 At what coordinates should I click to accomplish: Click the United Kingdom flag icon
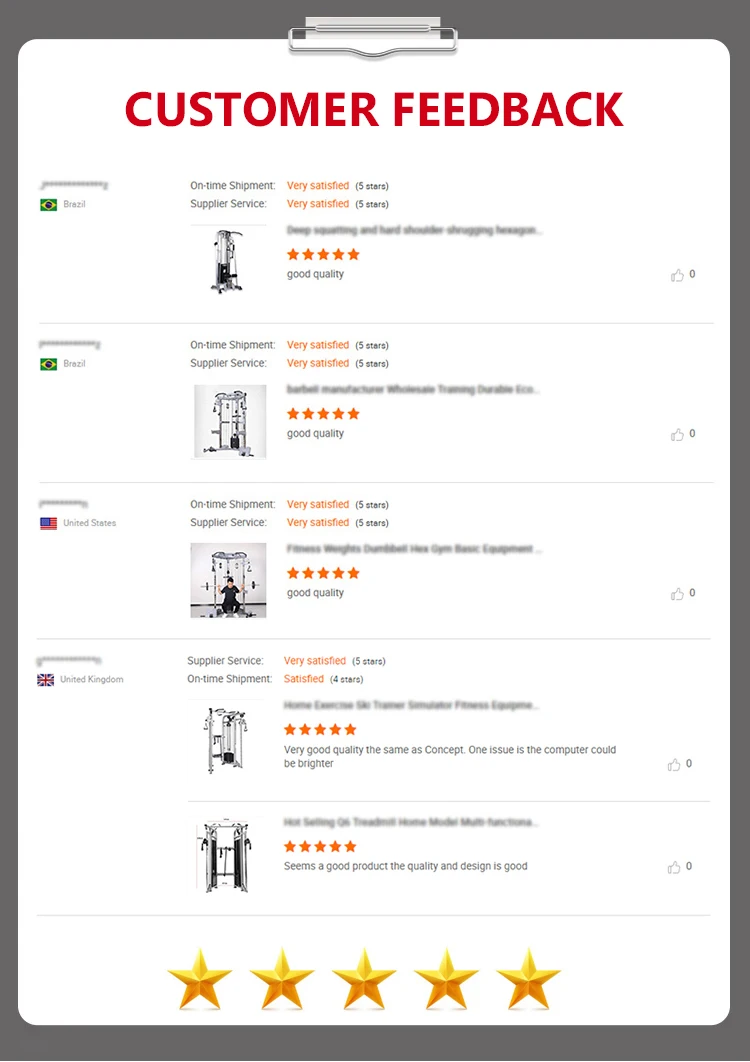46,680
